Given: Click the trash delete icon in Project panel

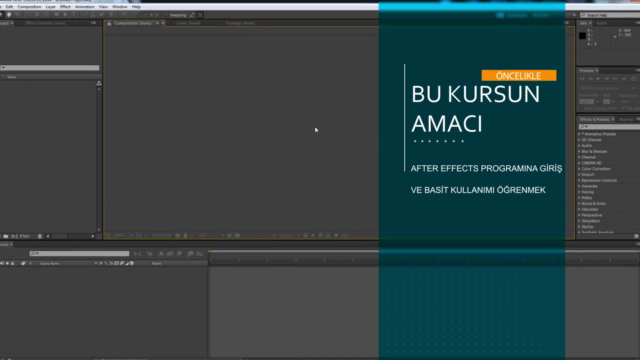Looking at the screenshot, I should 40,236.
